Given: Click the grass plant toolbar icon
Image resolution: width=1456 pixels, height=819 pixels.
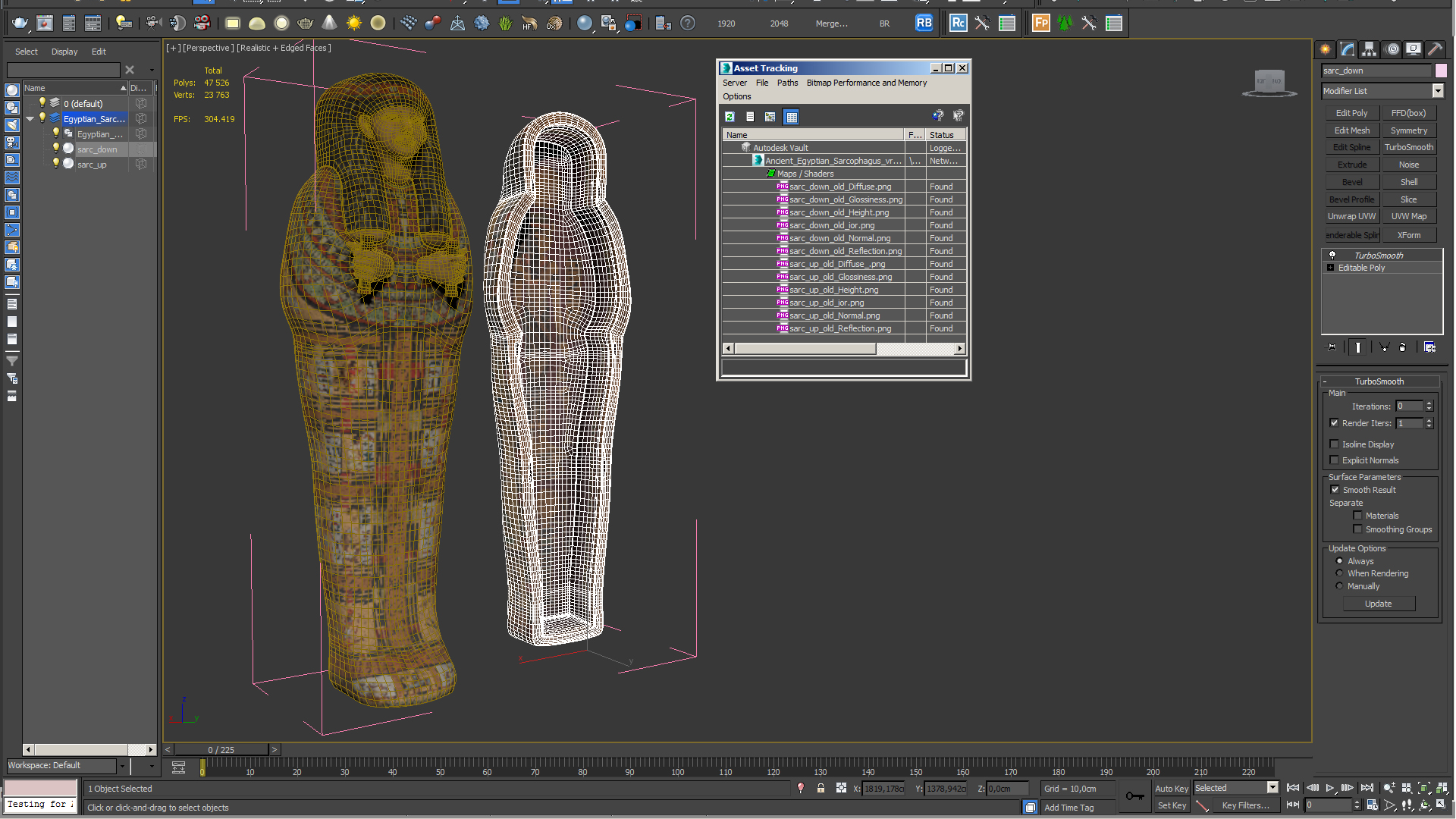Looking at the screenshot, I should [506, 24].
